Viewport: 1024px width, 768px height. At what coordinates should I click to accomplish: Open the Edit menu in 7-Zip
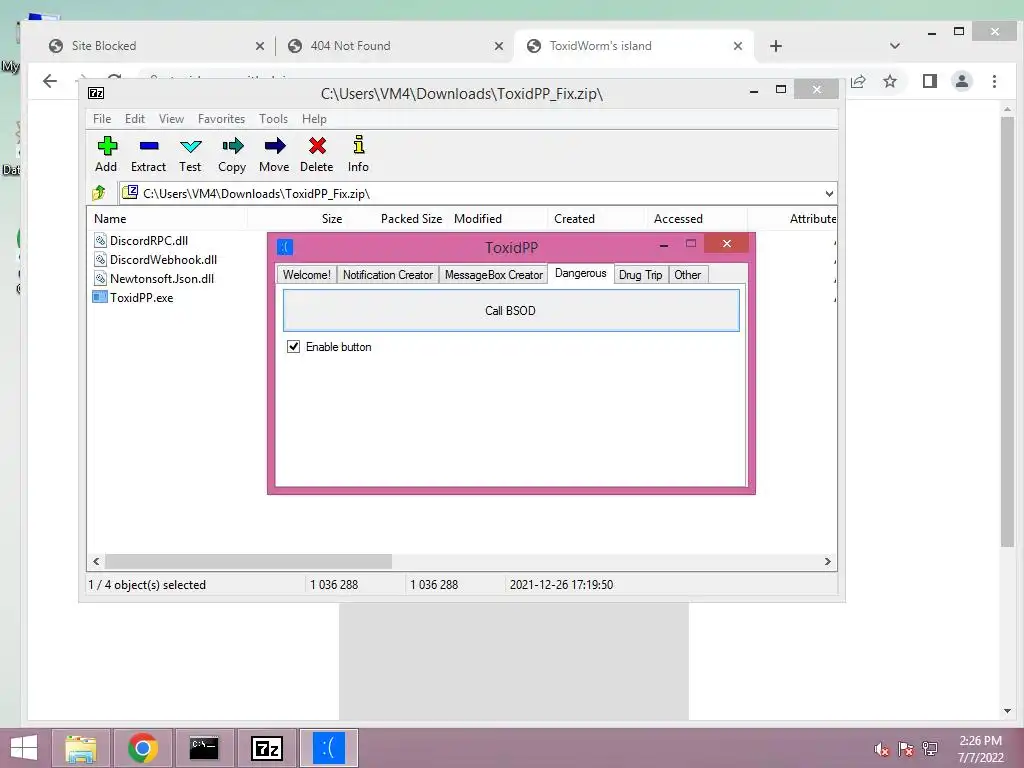[135, 119]
